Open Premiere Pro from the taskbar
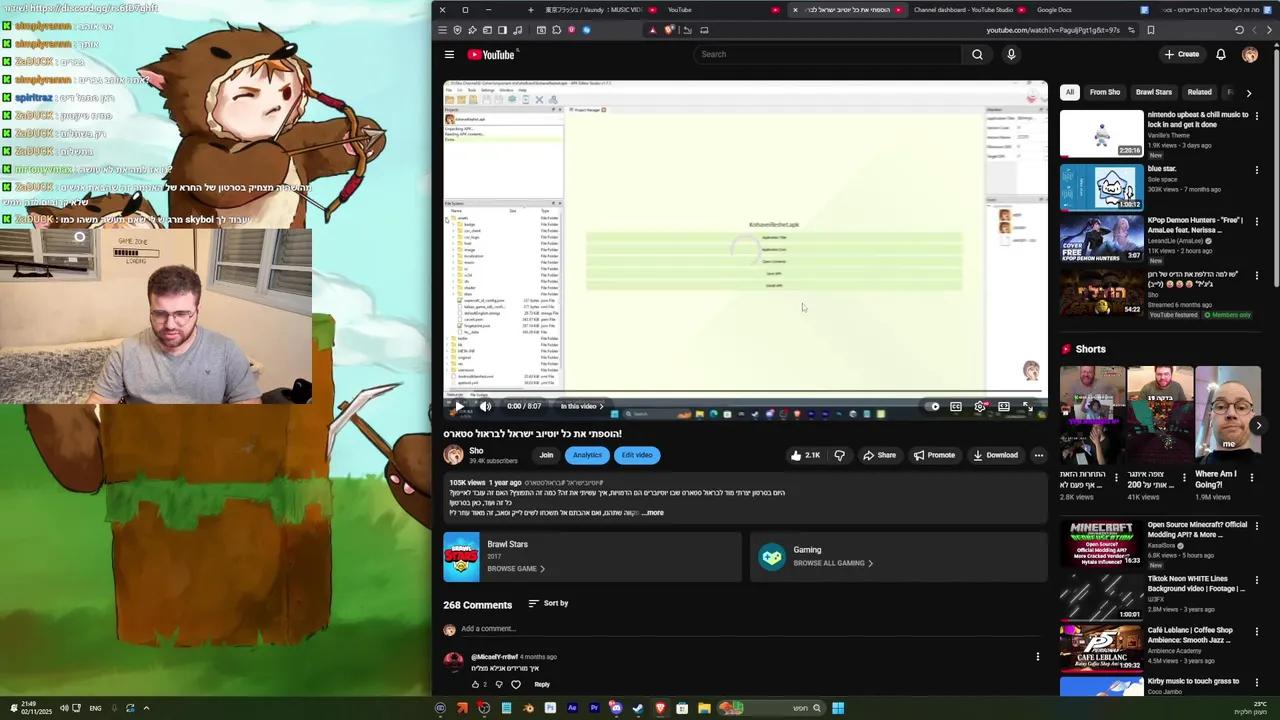 coord(594,708)
